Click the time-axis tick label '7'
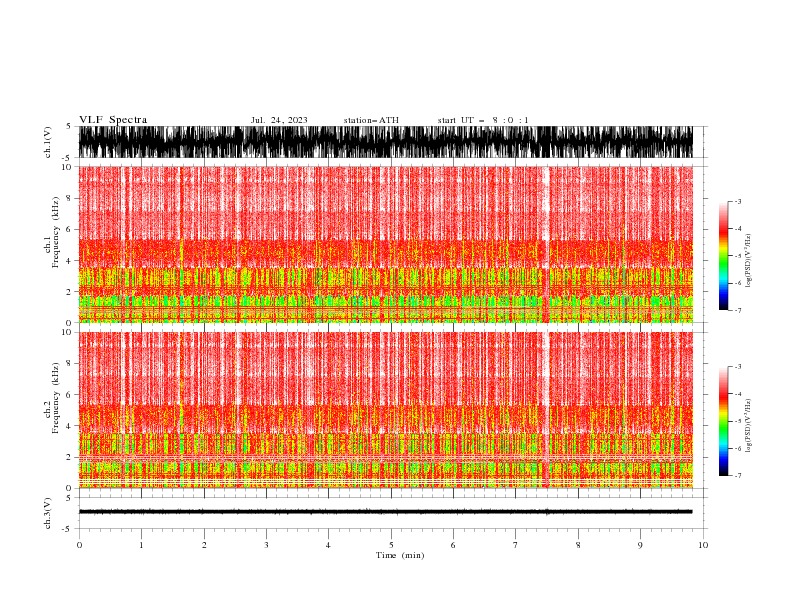The height and width of the screenshot is (612, 792). pos(515,545)
